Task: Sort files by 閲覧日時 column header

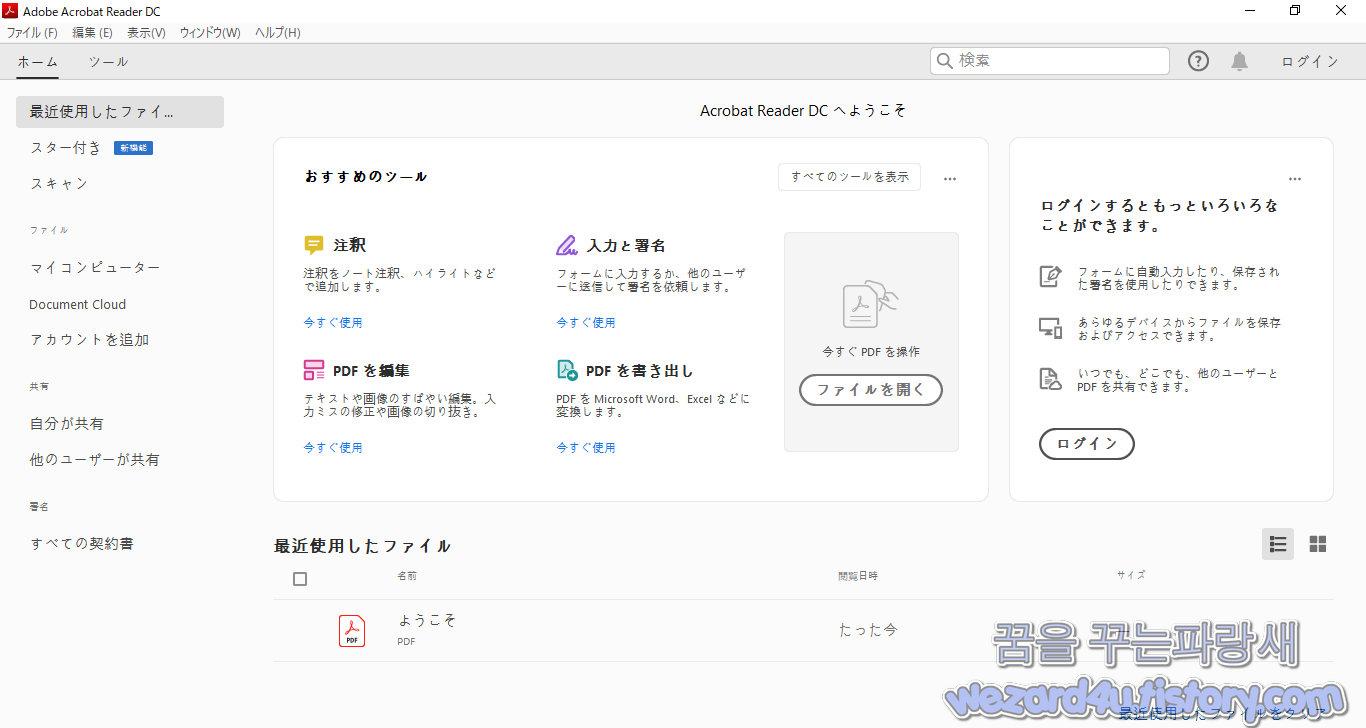Action: click(858, 576)
